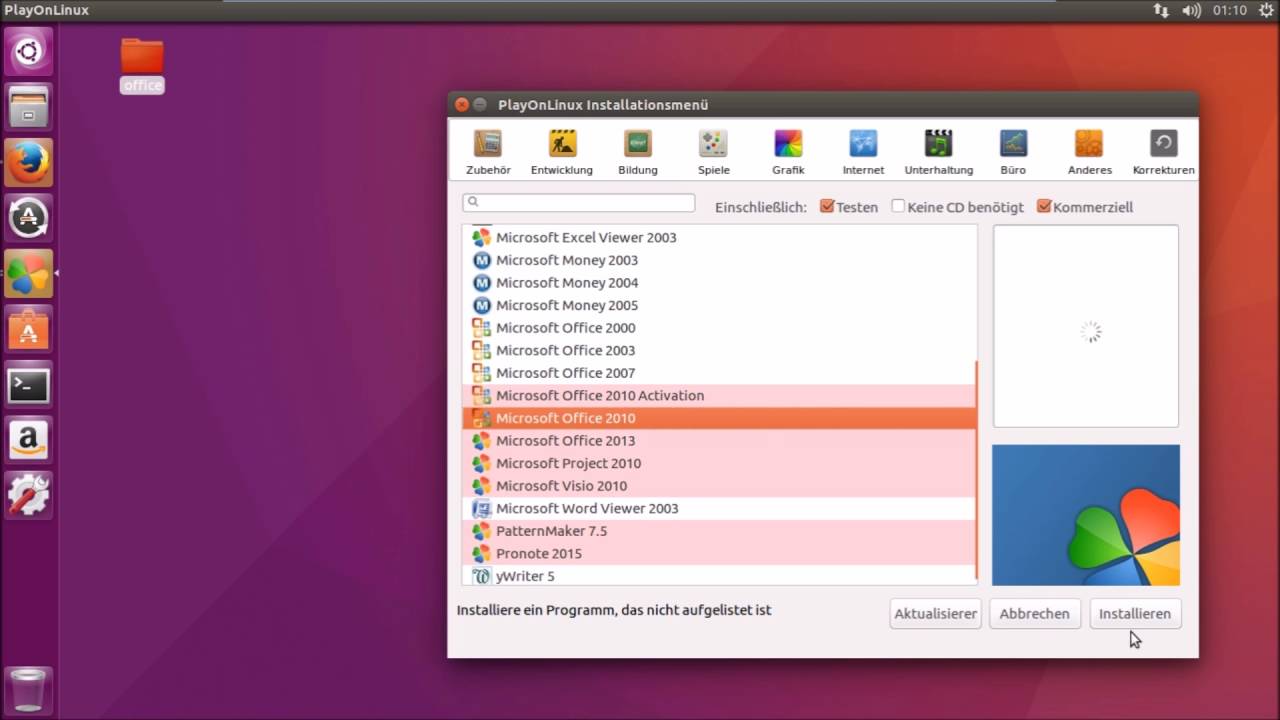Enable the Keine CD benötigt checkbox
This screenshot has height=720, width=1280.
(x=897, y=206)
